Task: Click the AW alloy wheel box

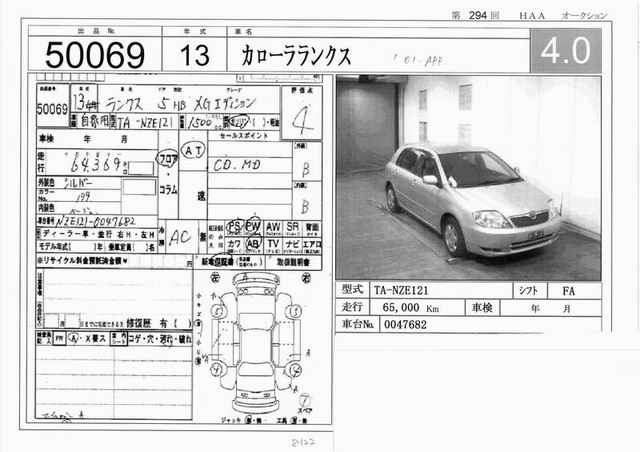Action: point(273,228)
